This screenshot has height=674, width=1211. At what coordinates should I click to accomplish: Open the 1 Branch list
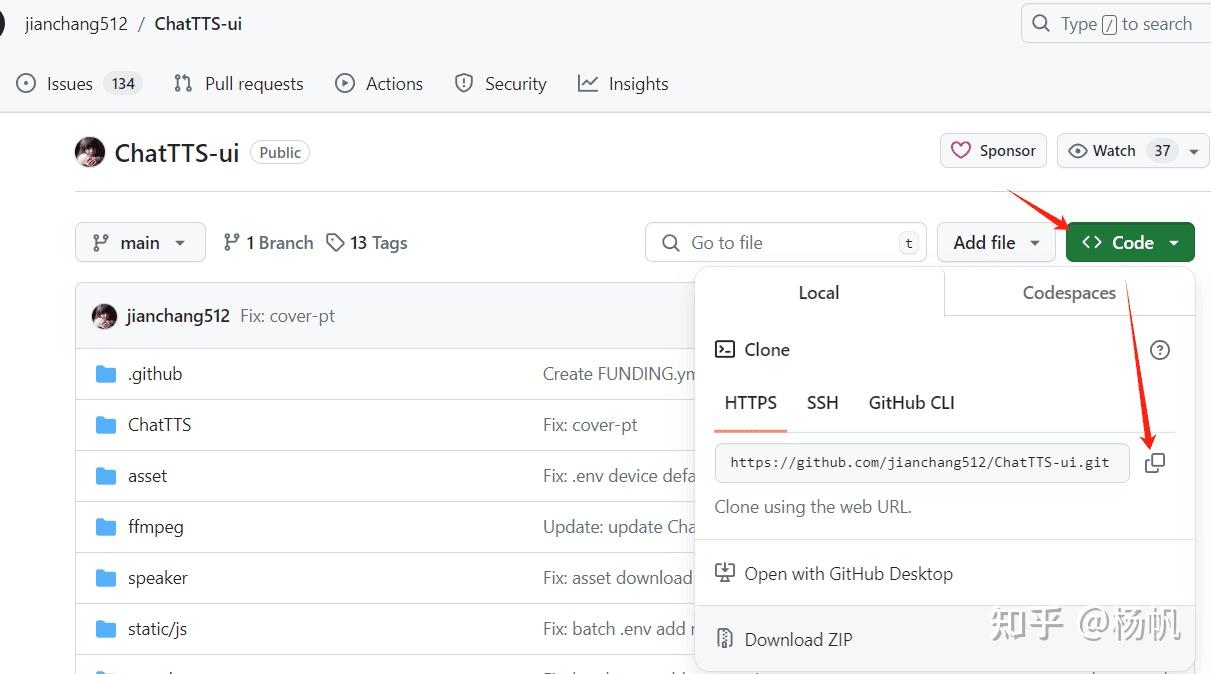click(x=268, y=243)
